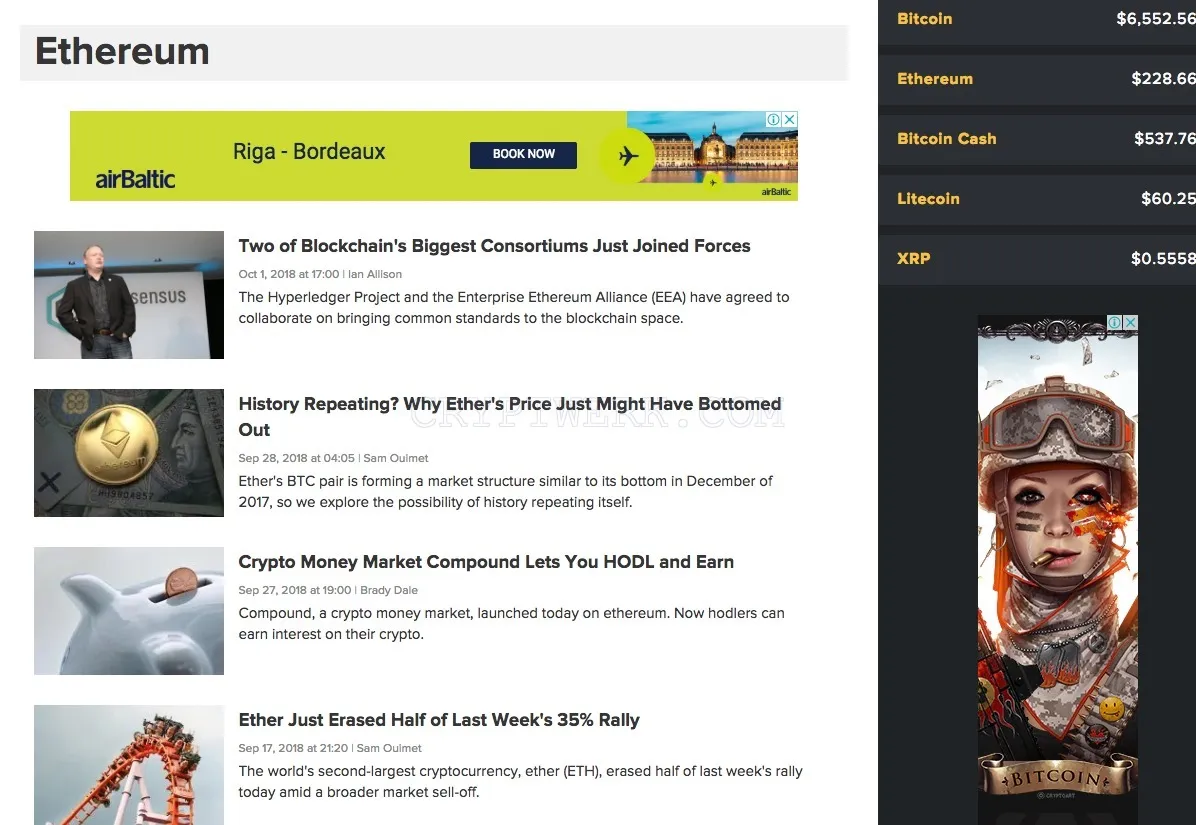Open AdChoices info icon on Bitcoin sidebar ad
Viewport: 1196px width, 825px height.
point(1114,323)
